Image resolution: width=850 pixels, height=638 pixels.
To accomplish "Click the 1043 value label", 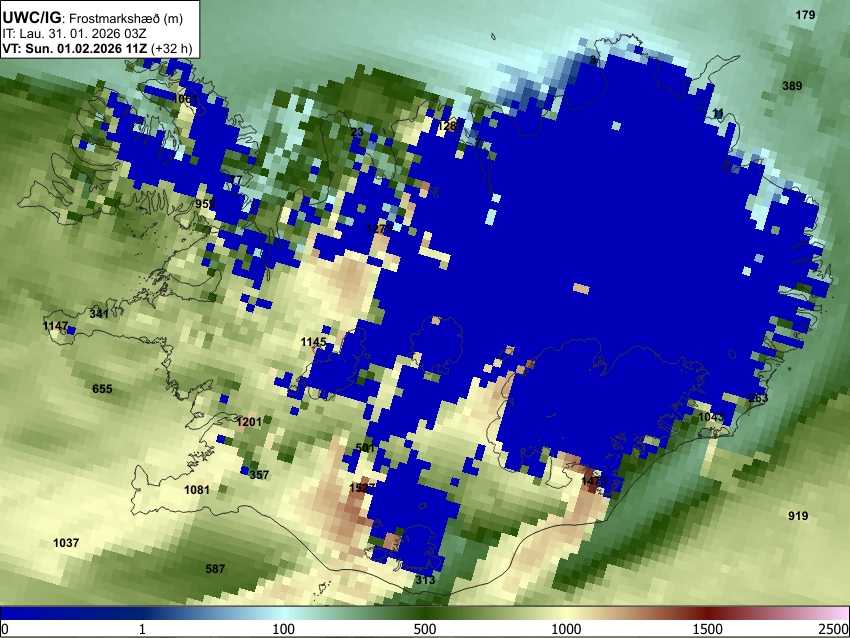I will 711,417.
